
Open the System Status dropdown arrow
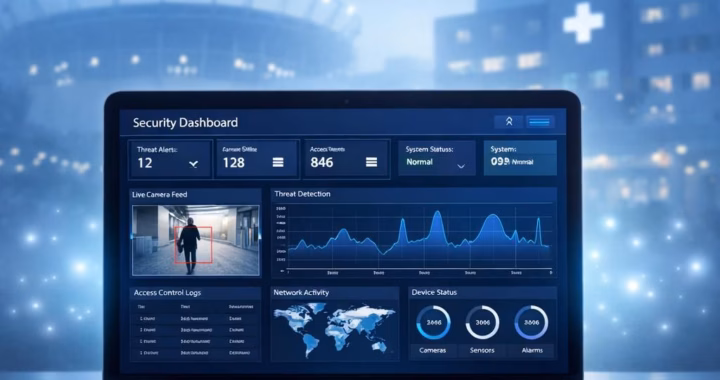(x=461, y=166)
